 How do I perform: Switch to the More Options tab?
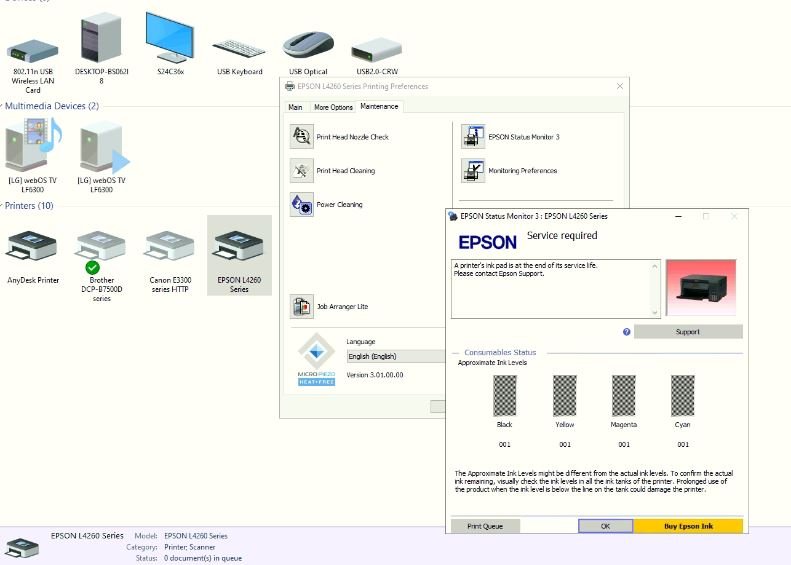[x=333, y=107]
